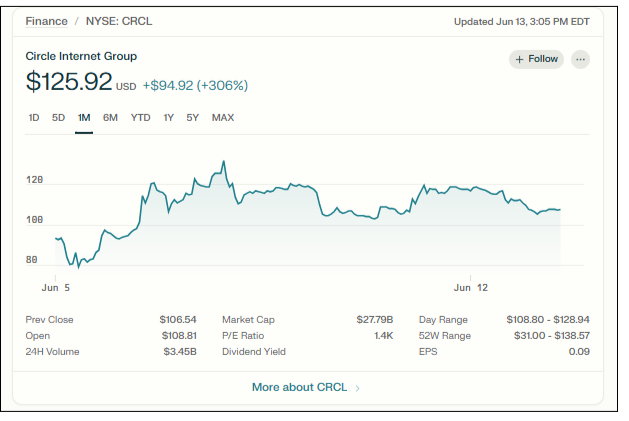Click the P/E Ratio value 1.4K

[x=383, y=336]
